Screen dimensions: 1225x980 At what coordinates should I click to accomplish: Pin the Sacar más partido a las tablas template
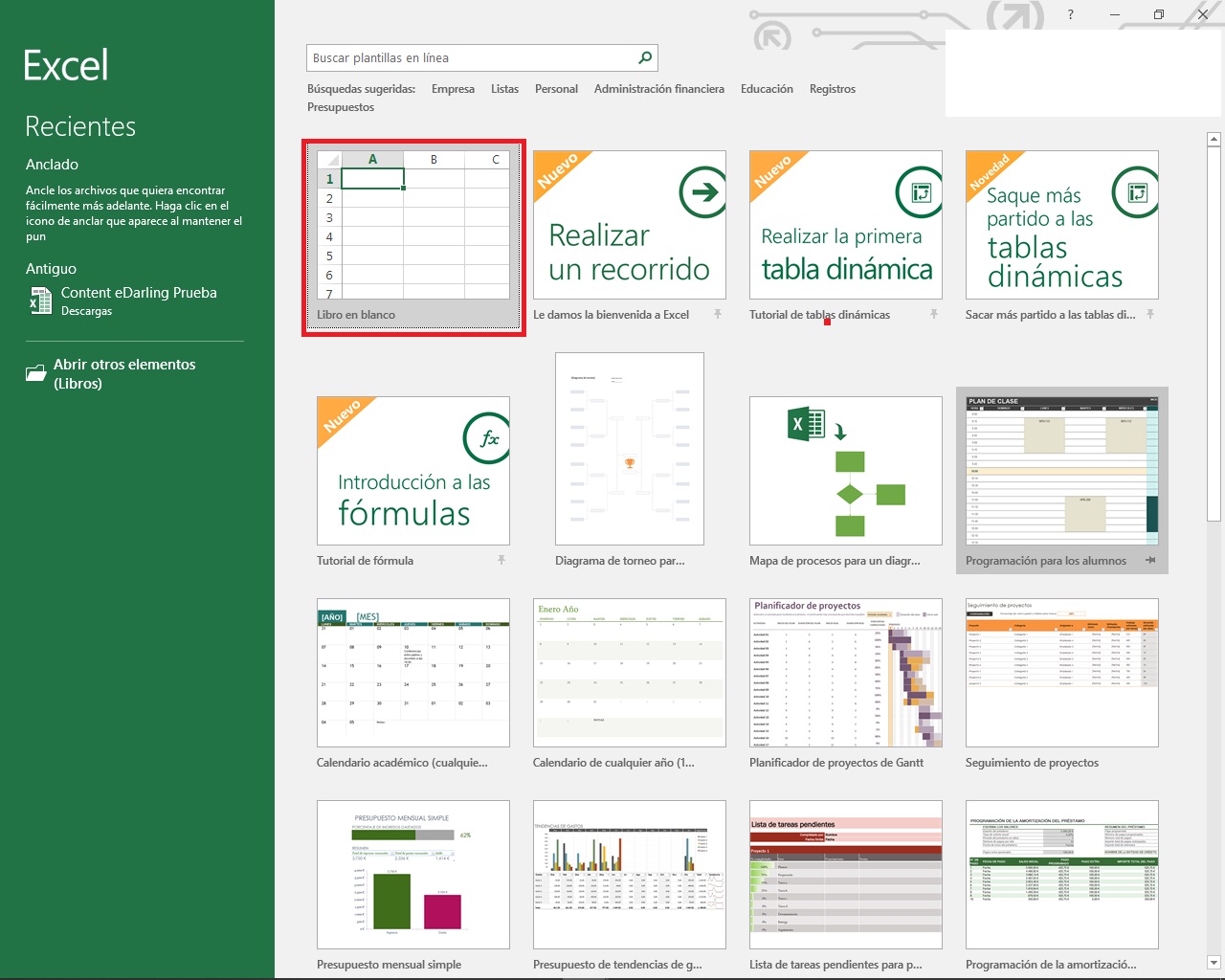(1149, 314)
